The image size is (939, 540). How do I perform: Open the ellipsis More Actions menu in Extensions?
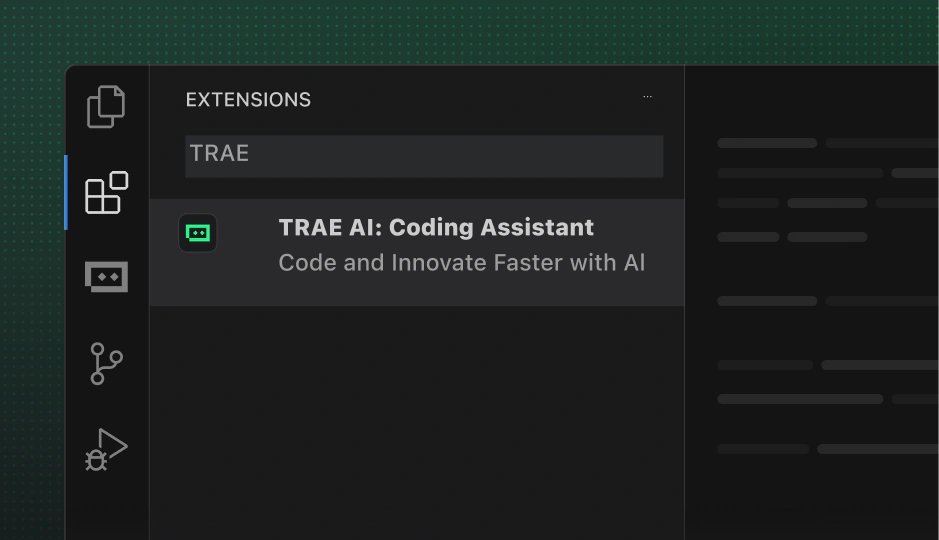pyautogui.click(x=647, y=96)
